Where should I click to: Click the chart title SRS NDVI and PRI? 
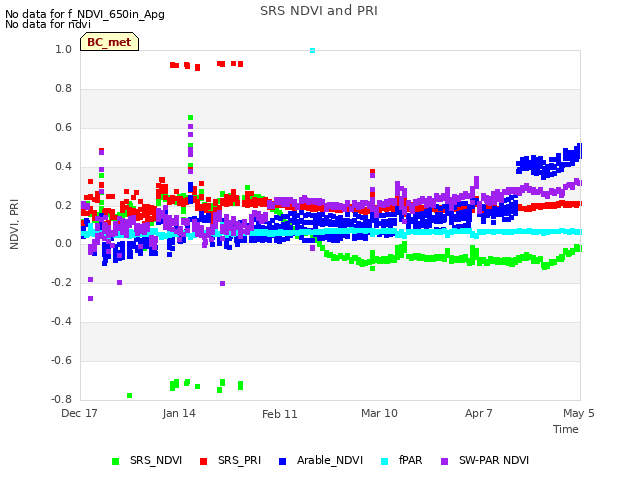click(319, 11)
